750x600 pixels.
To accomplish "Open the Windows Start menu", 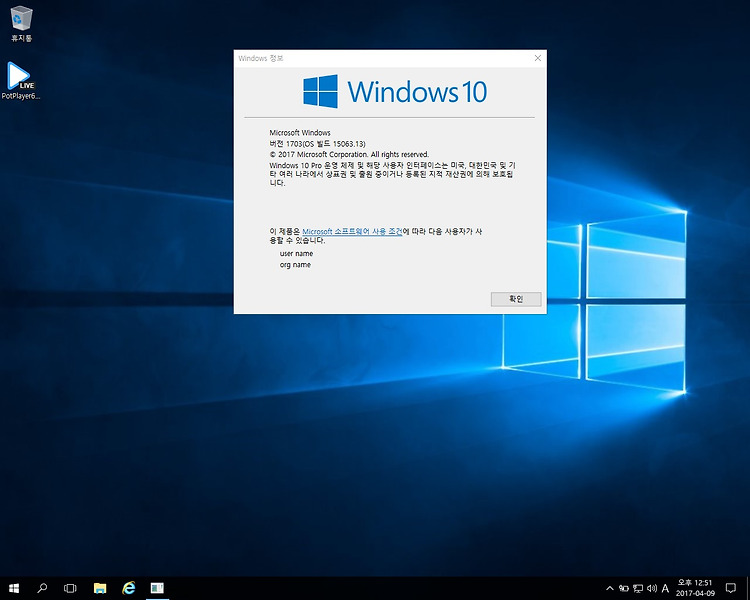I will (x=14, y=588).
